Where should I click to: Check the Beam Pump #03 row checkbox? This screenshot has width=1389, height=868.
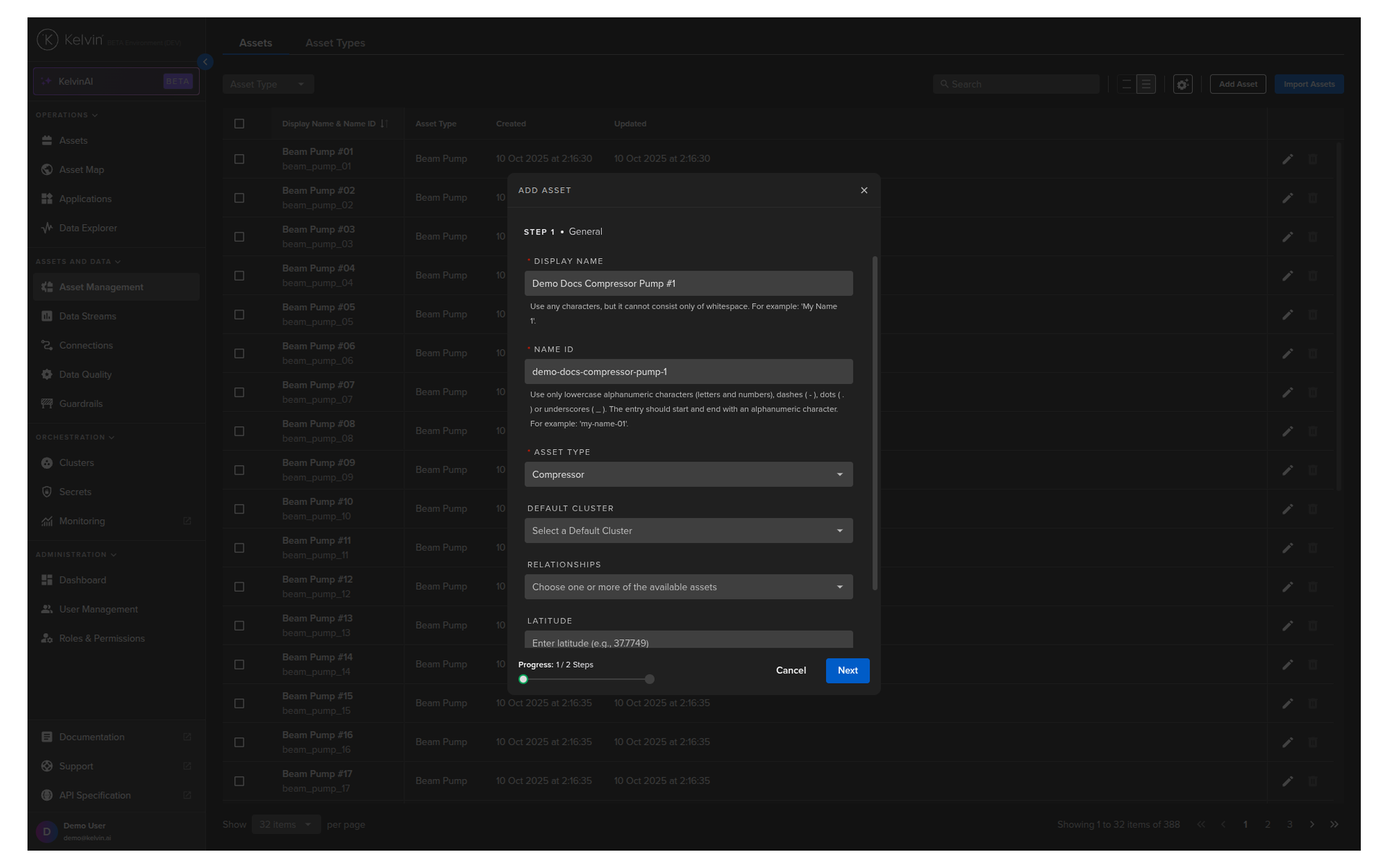pyautogui.click(x=239, y=237)
